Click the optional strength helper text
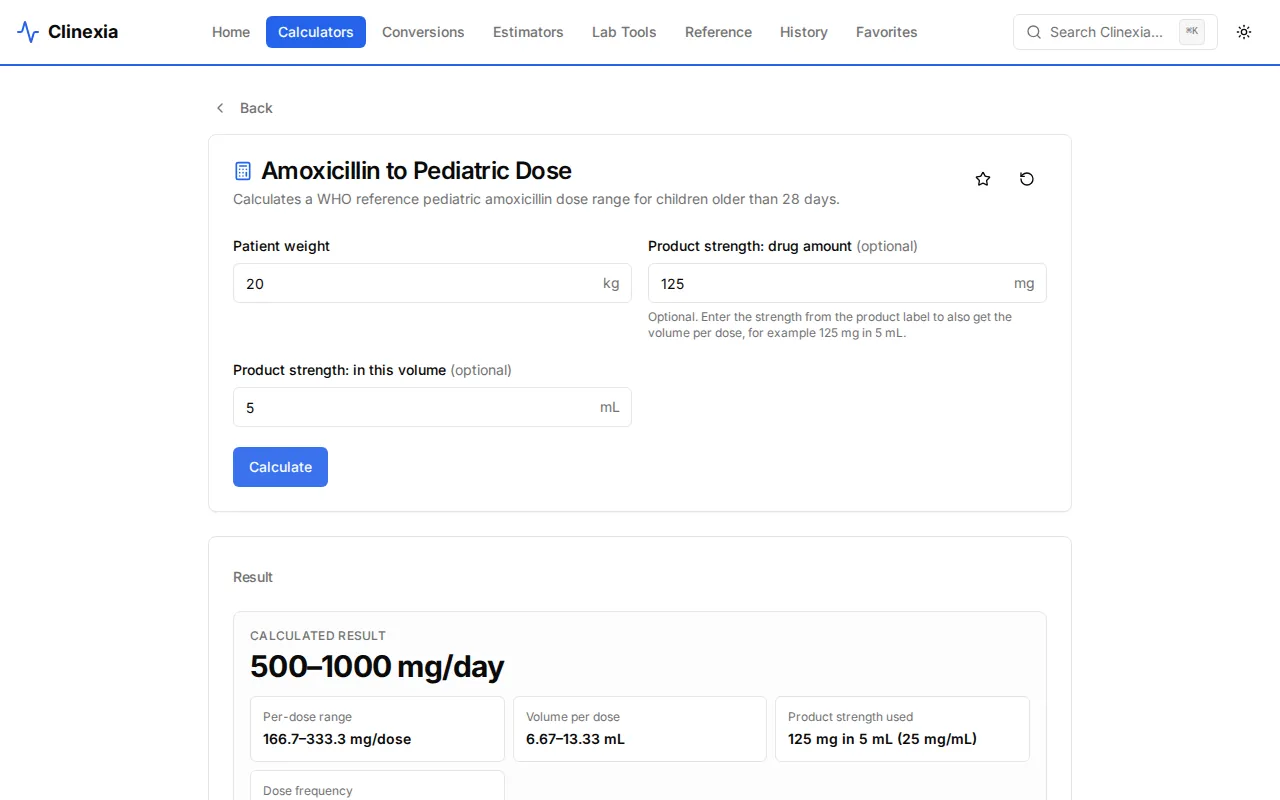Viewport: 1280px width, 800px height. click(x=830, y=325)
